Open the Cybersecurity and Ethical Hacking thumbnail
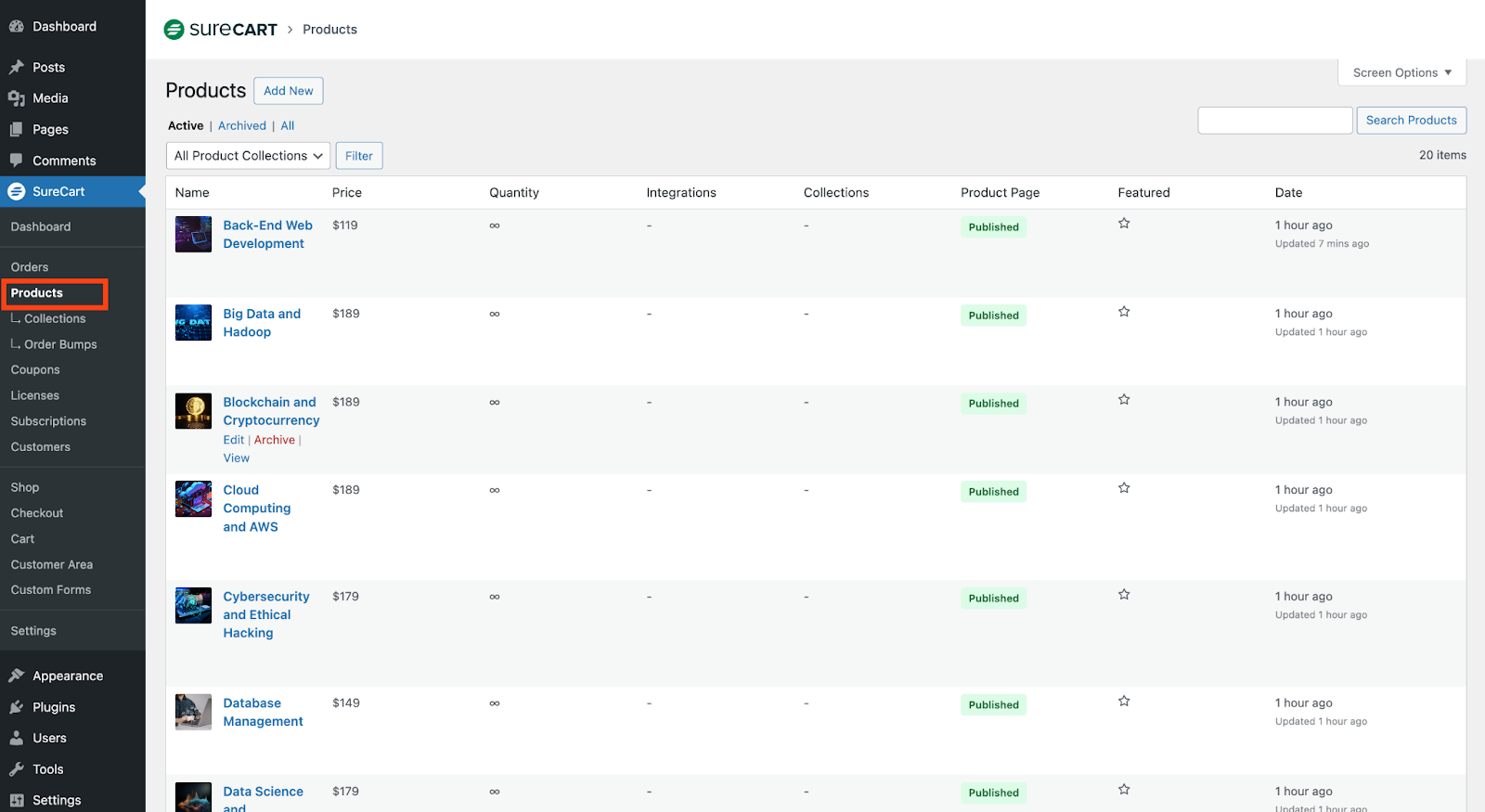 coord(193,606)
